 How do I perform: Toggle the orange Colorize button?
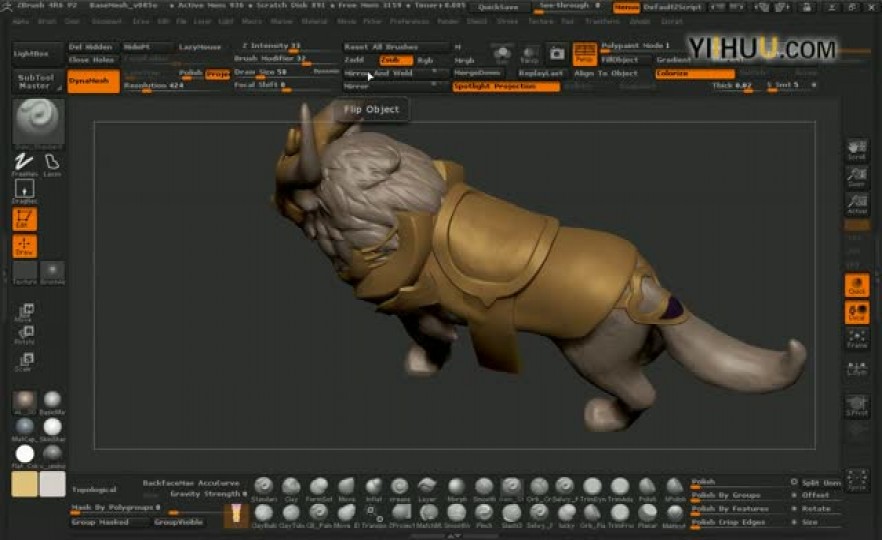click(695, 74)
